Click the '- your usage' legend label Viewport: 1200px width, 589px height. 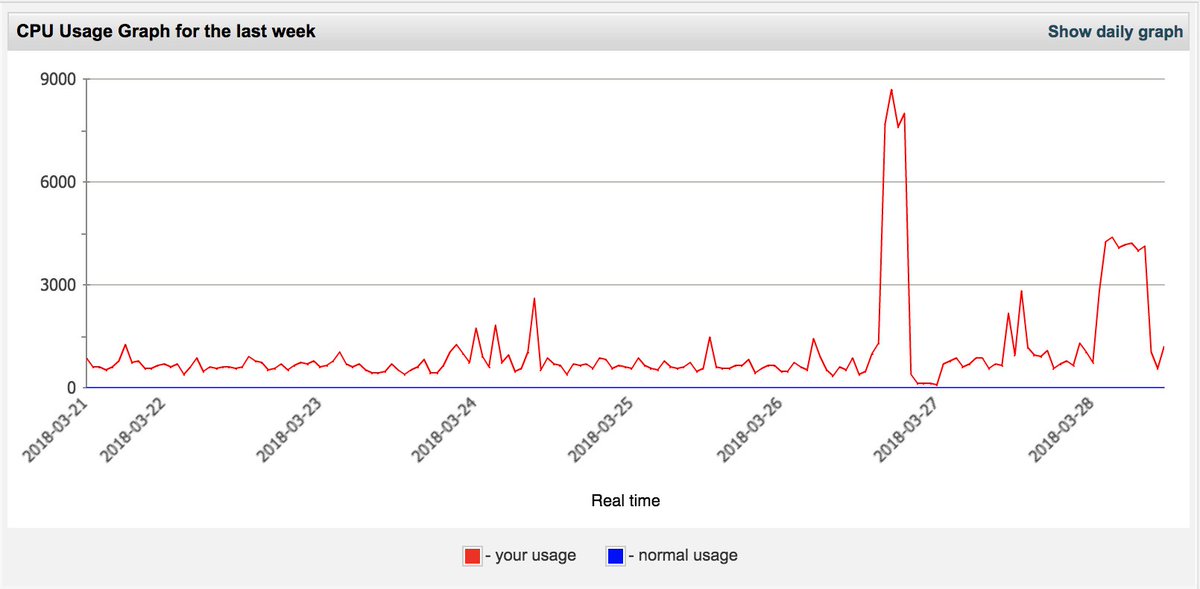531,555
